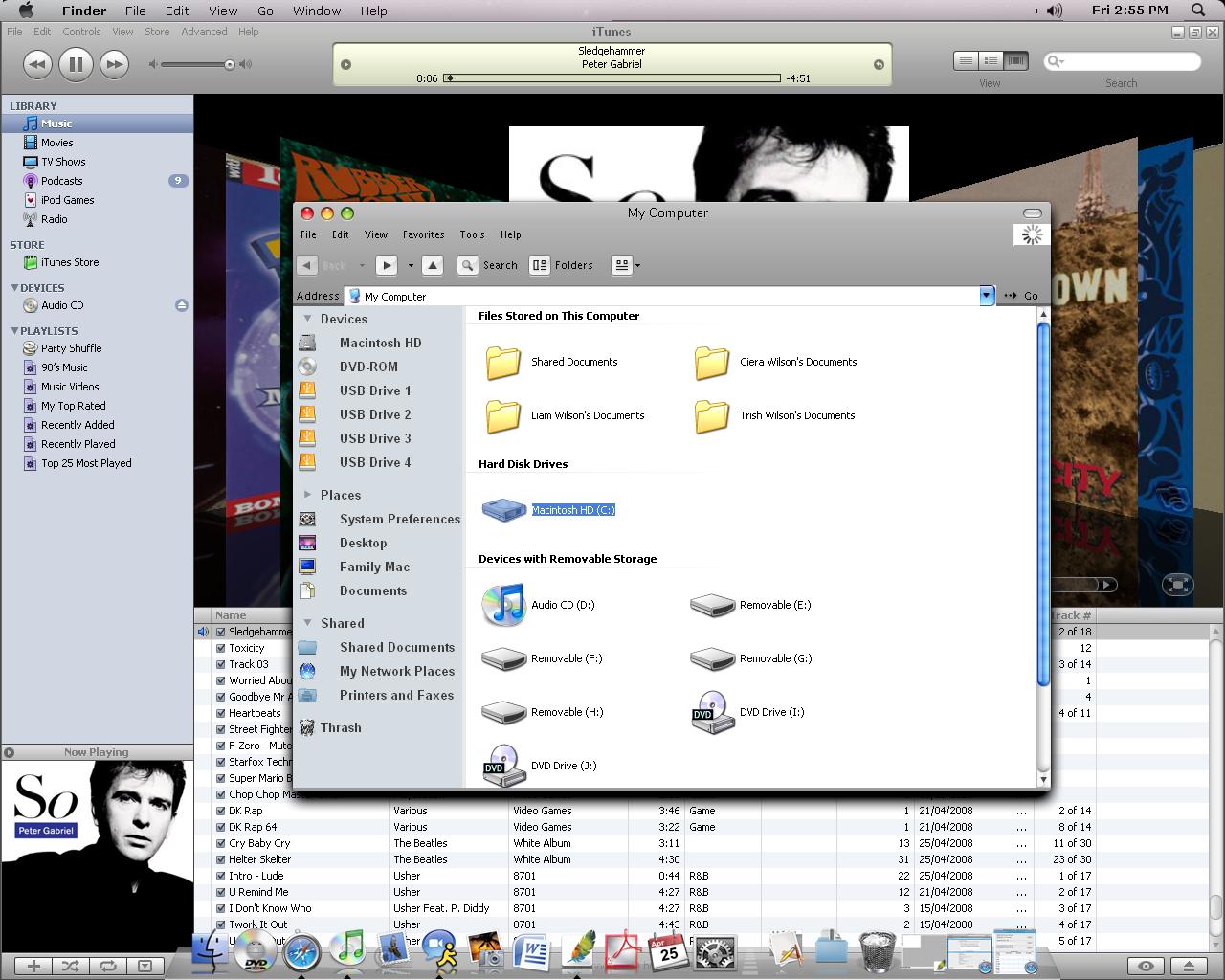Select Recently Added playlist in iTunes
Screen dimensions: 1225x980
tap(78, 425)
